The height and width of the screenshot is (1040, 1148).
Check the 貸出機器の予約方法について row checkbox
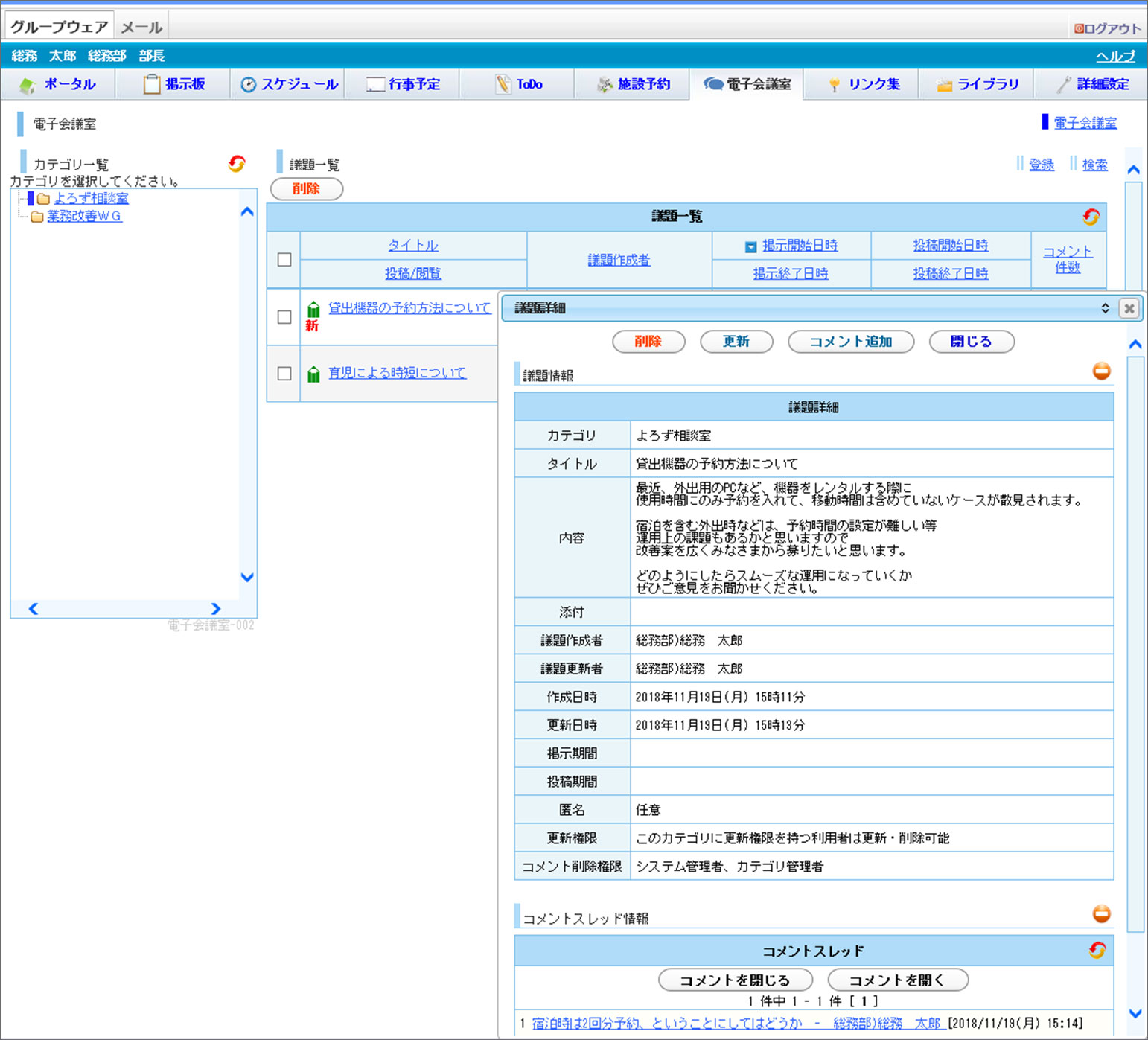tap(284, 317)
